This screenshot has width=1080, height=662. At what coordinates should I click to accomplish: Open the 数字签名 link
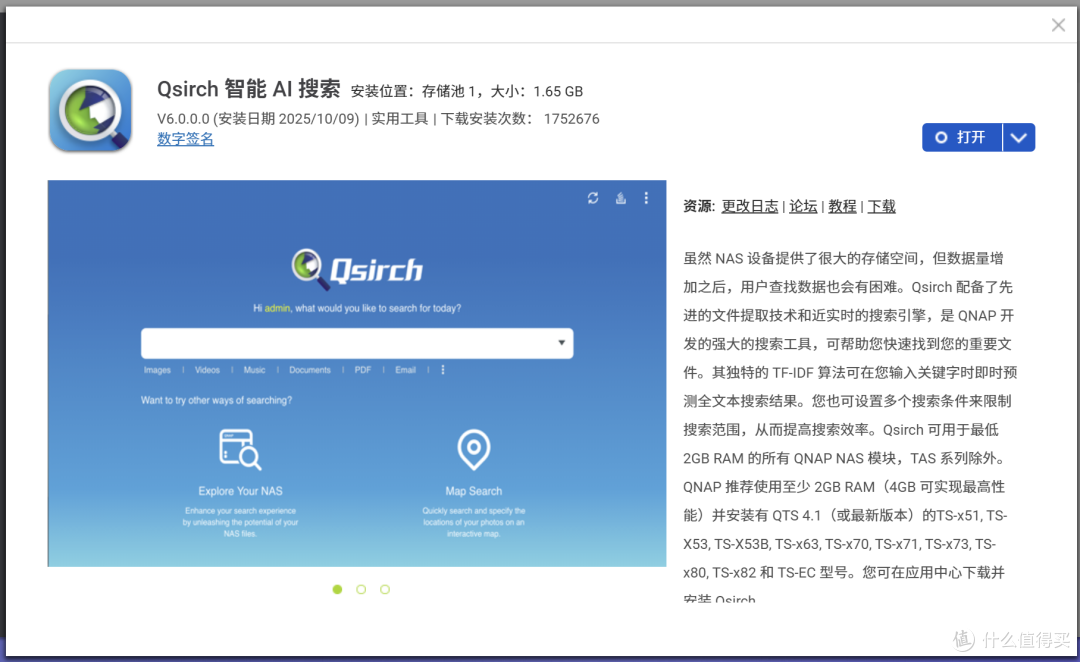(185, 138)
